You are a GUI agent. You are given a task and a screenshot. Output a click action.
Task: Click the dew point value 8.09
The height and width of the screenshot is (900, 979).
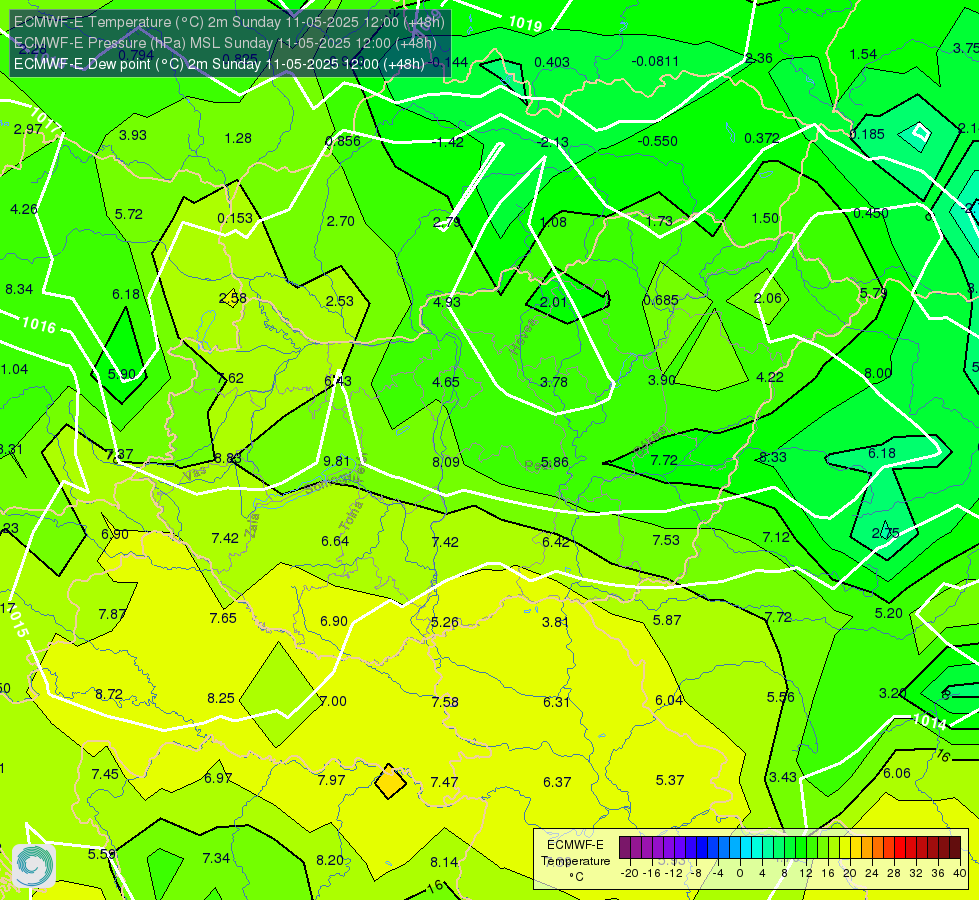pyautogui.click(x=446, y=462)
